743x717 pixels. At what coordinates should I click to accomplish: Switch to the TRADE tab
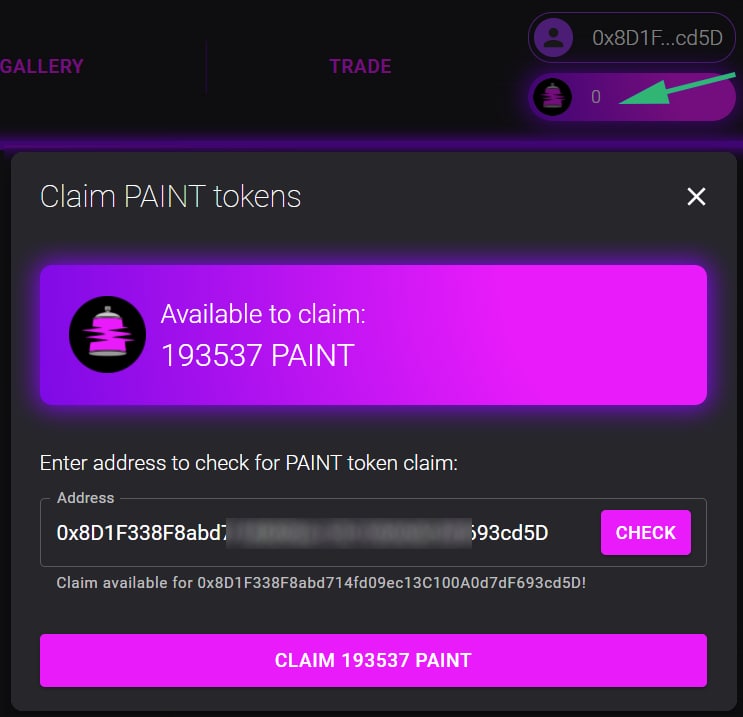pyautogui.click(x=360, y=67)
